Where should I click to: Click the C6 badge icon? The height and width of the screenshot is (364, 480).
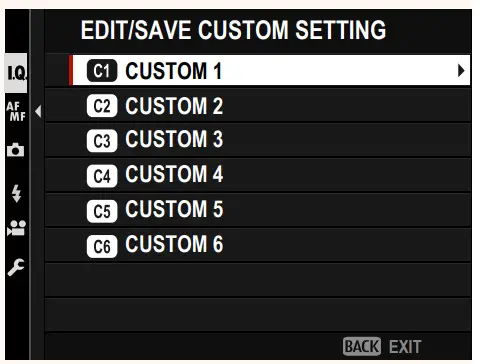coord(102,246)
